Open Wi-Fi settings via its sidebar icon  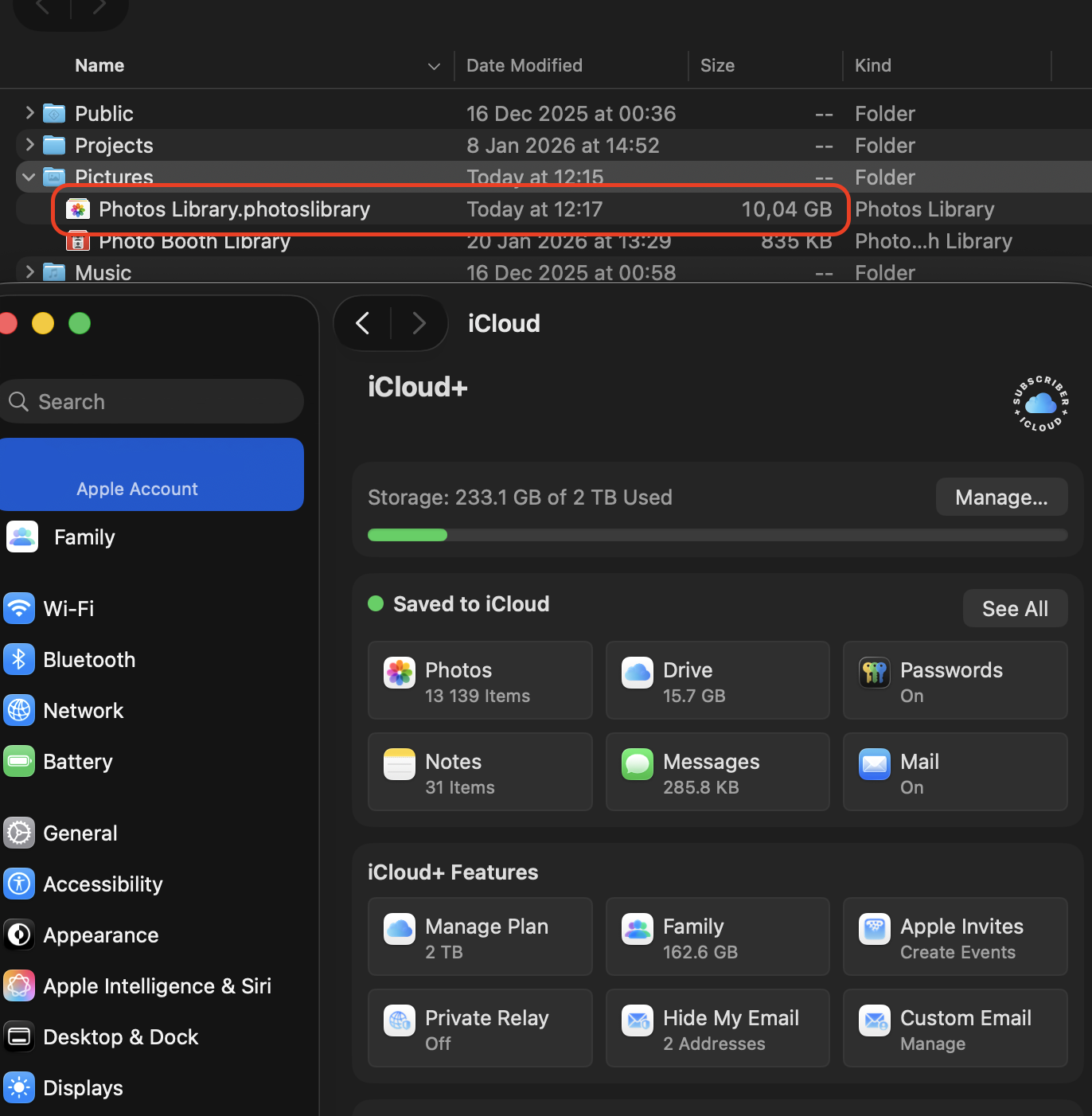pyautogui.click(x=19, y=609)
